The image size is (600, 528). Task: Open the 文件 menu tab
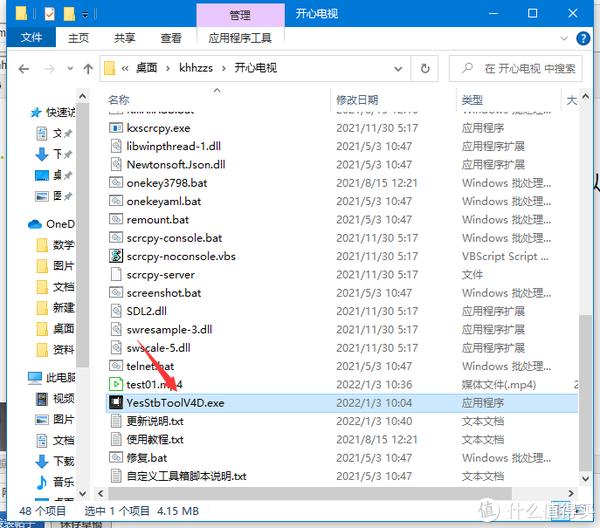pos(31,37)
